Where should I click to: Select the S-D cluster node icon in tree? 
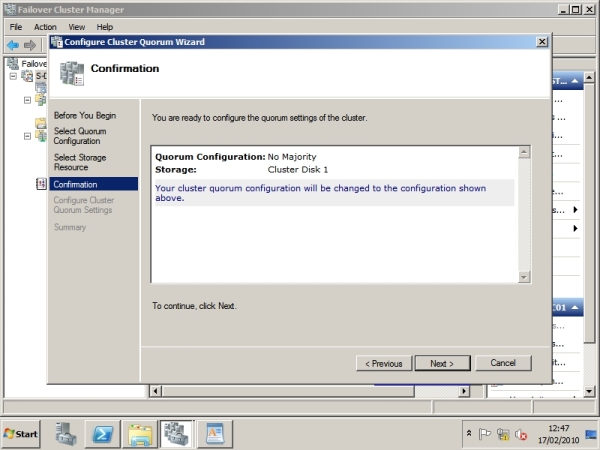click(27, 76)
